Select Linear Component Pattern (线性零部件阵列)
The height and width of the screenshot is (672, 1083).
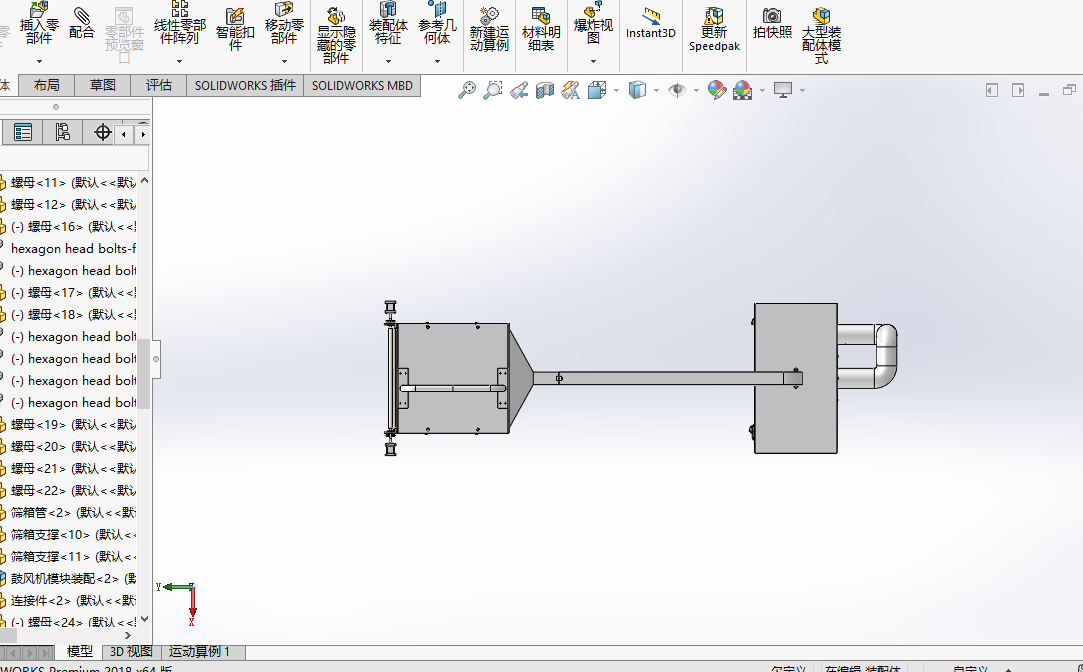180,24
